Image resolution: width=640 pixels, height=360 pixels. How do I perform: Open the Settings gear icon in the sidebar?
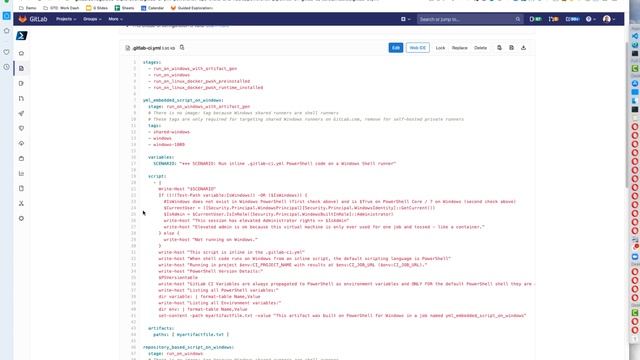point(21,218)
